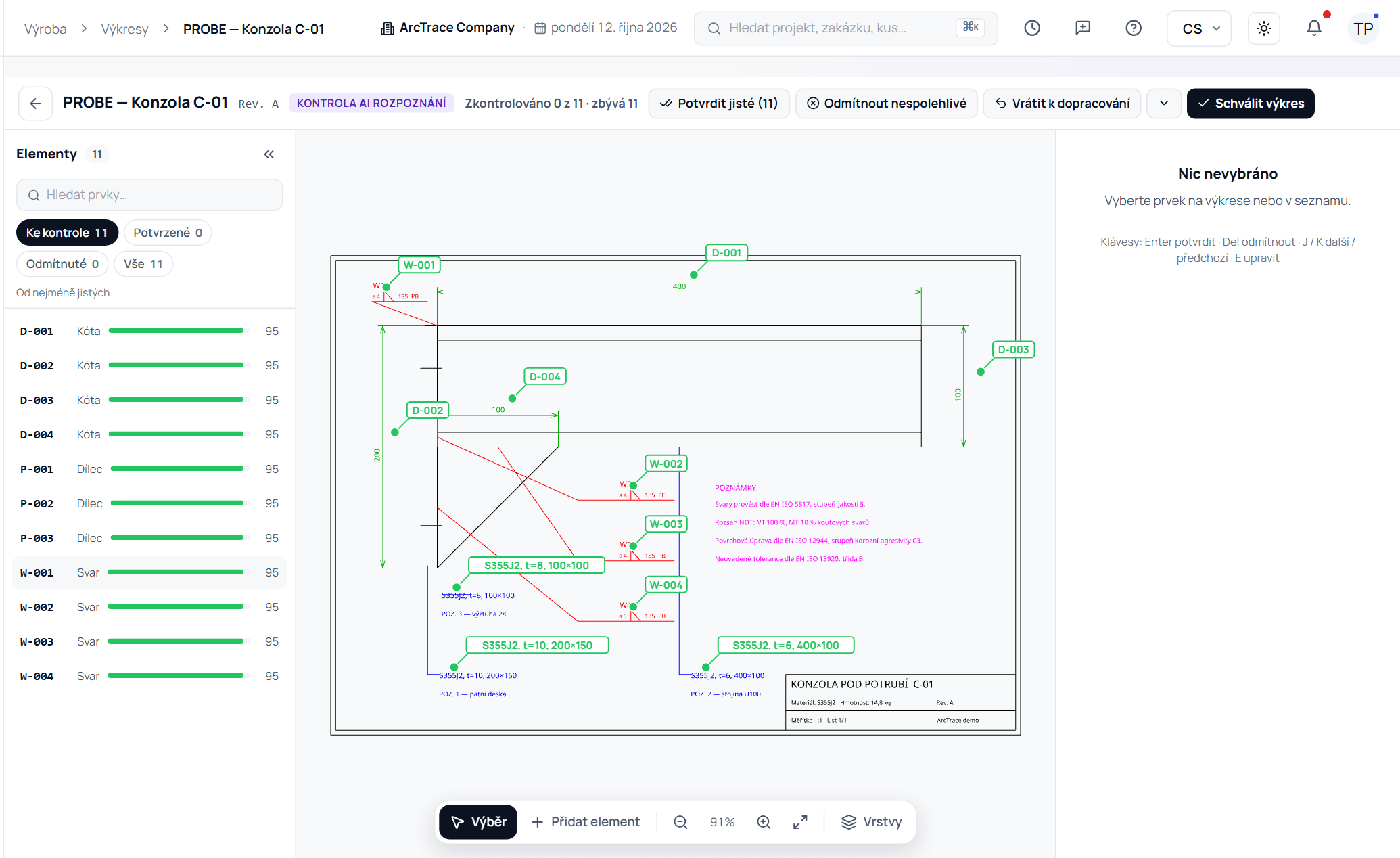Go to the Výroba breadcrumb
This screenshot has width=1400, height=858.
pyautogui.click(x=45, y=28)
